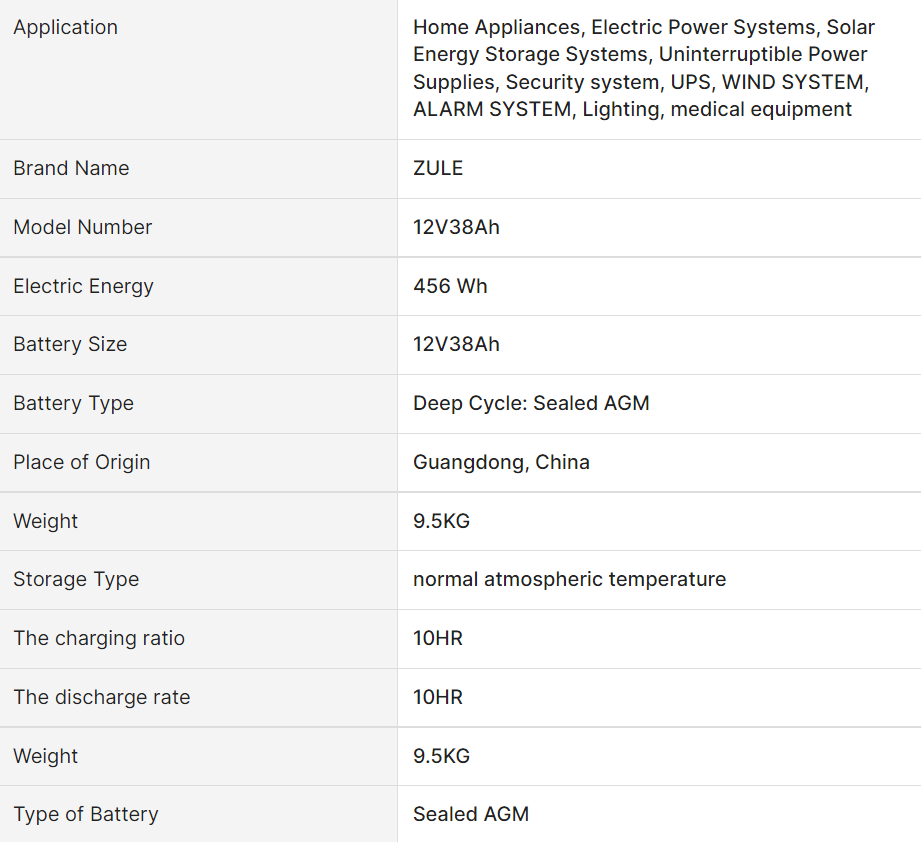This screenshot has height=842, width=921.
Task: Select 12V38Ah value in Model Number row
Action: tap(456, 227)
